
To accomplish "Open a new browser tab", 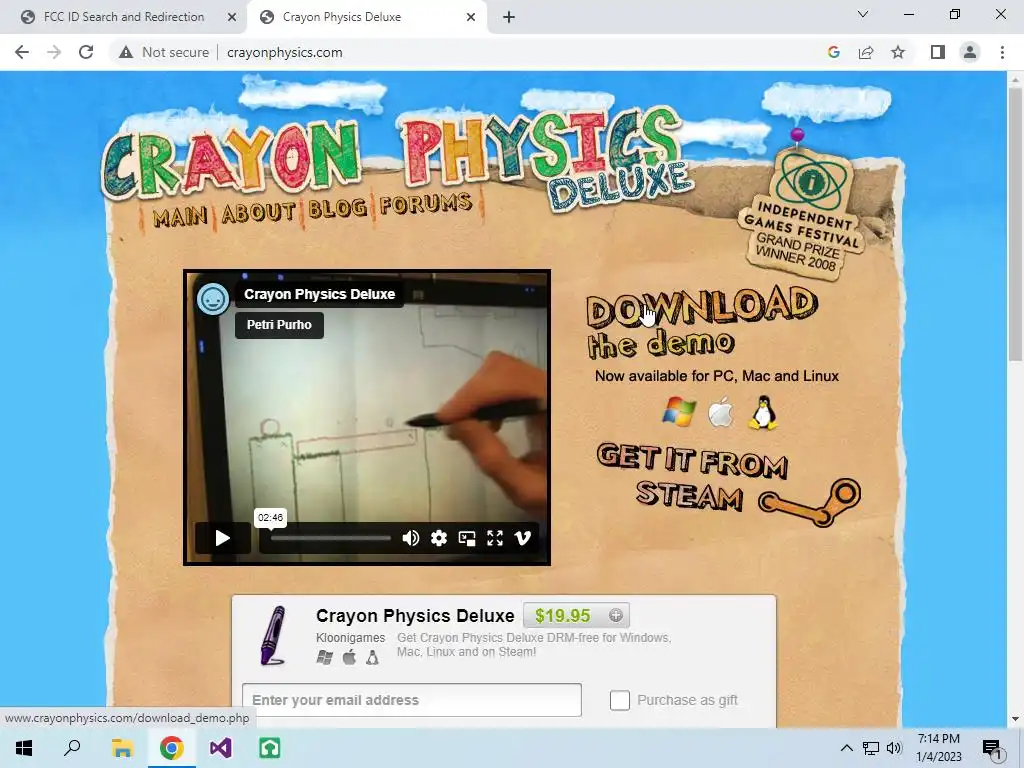I will (509, 17).
